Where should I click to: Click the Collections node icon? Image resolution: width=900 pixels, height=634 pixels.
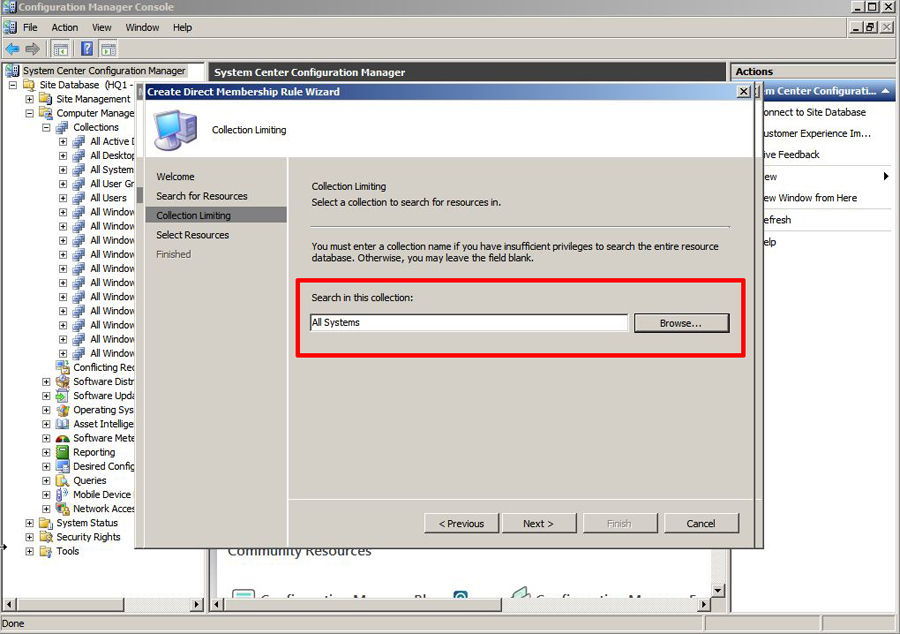coord(62,127)
